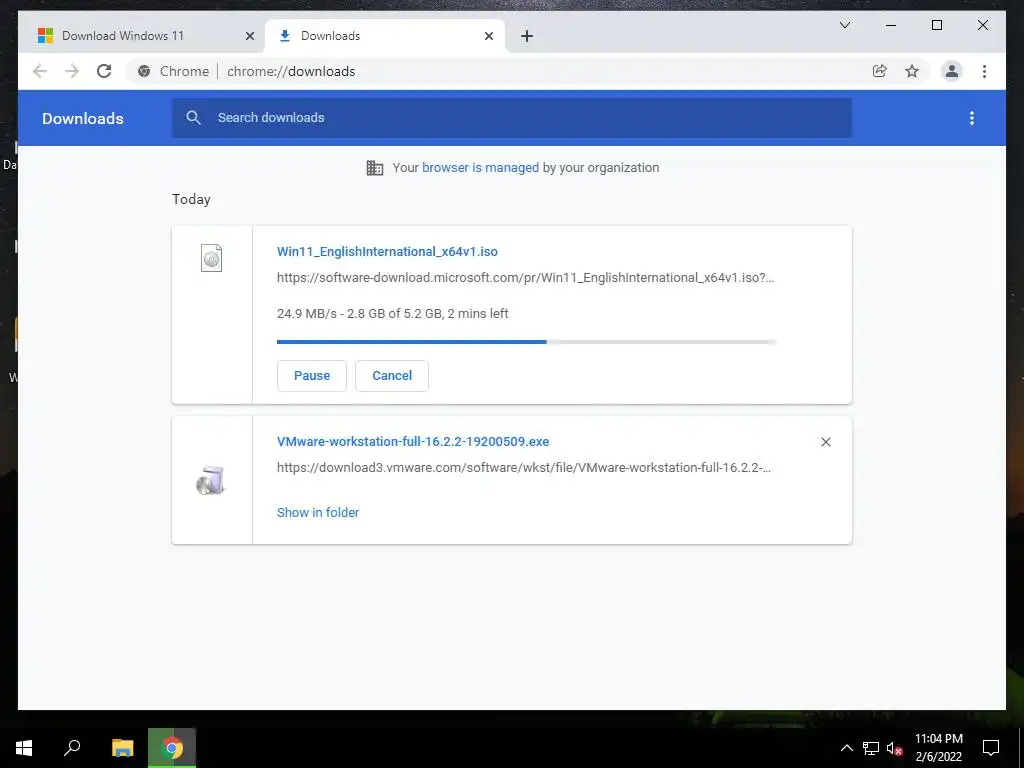The height and width of the screenshot is (768, 1024).
Task: Click the Chrome taskbar icon
Action: (172, 748)
